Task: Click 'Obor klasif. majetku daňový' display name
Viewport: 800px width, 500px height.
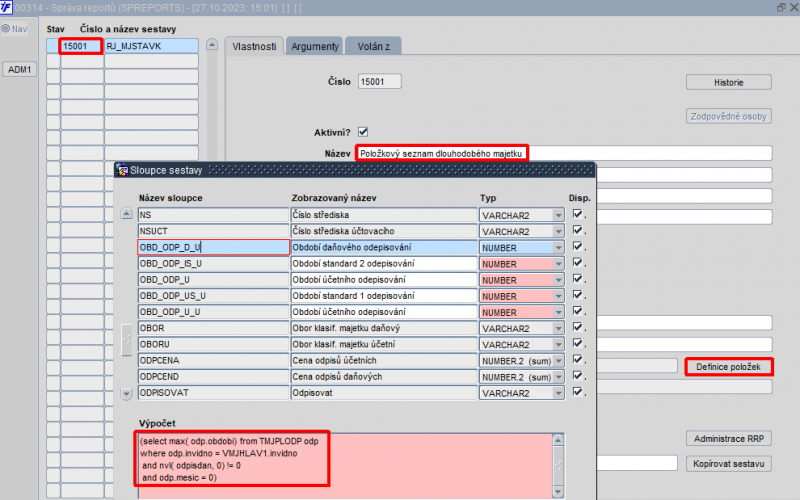Action: pyautogui.click(x=384, y=328)
